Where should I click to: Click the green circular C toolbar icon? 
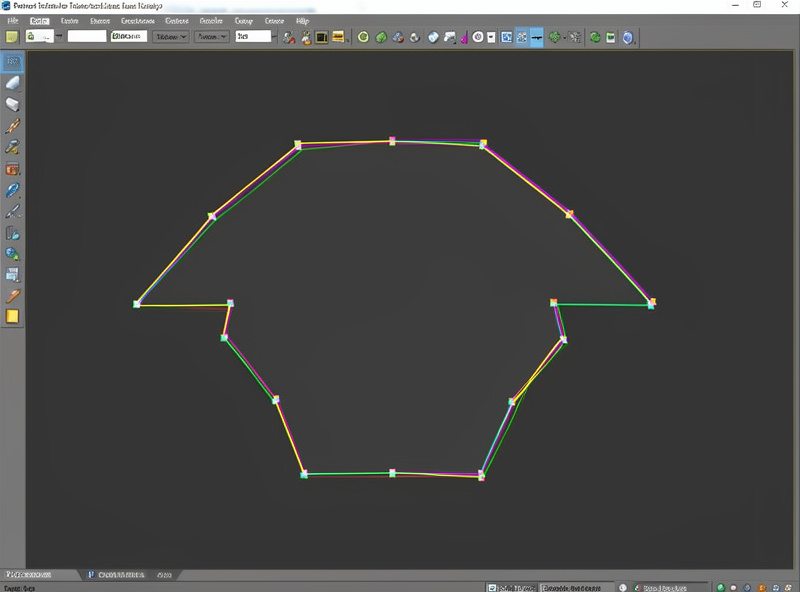pos(363,37)
